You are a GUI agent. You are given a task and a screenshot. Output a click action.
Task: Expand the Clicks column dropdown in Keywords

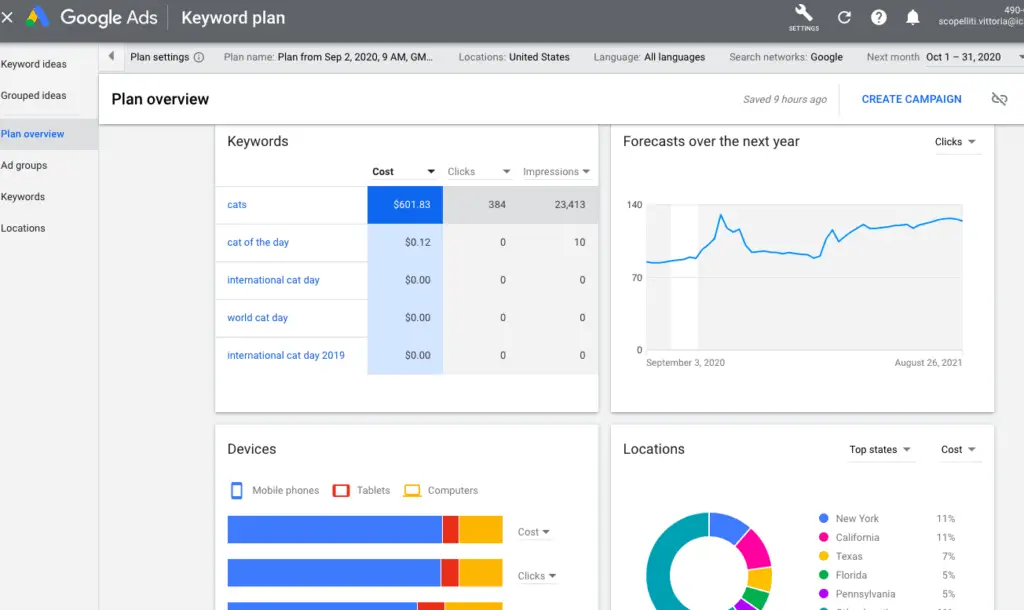click(x=479, y=172)
